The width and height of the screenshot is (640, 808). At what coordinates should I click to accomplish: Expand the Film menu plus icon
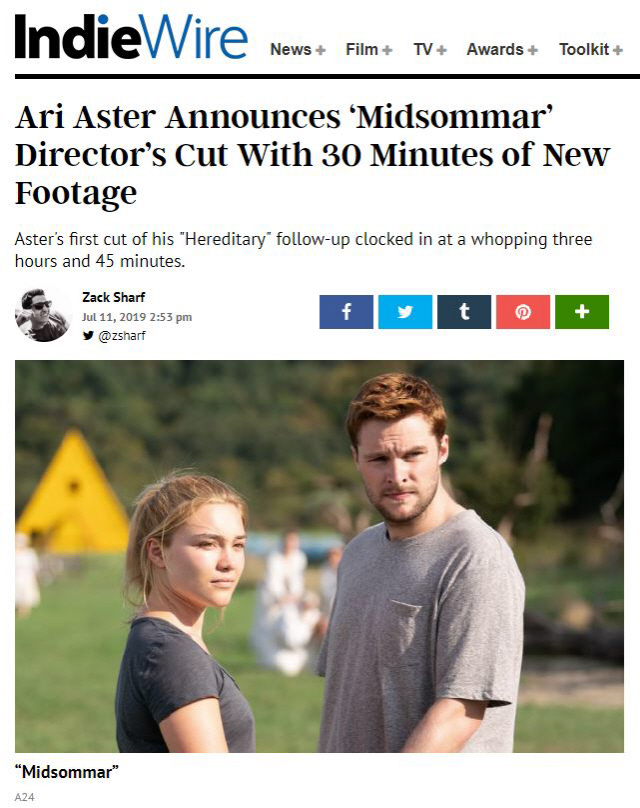(387, 50)
